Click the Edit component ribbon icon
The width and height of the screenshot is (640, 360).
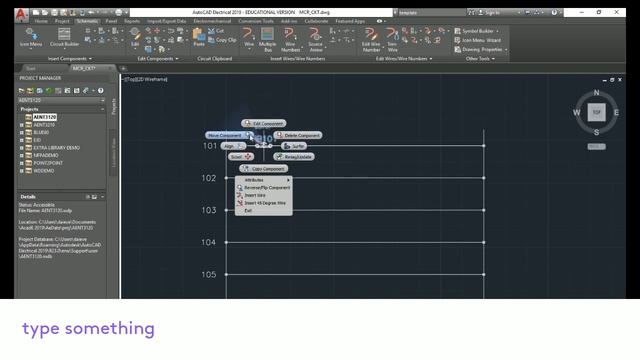pos(135,38)
